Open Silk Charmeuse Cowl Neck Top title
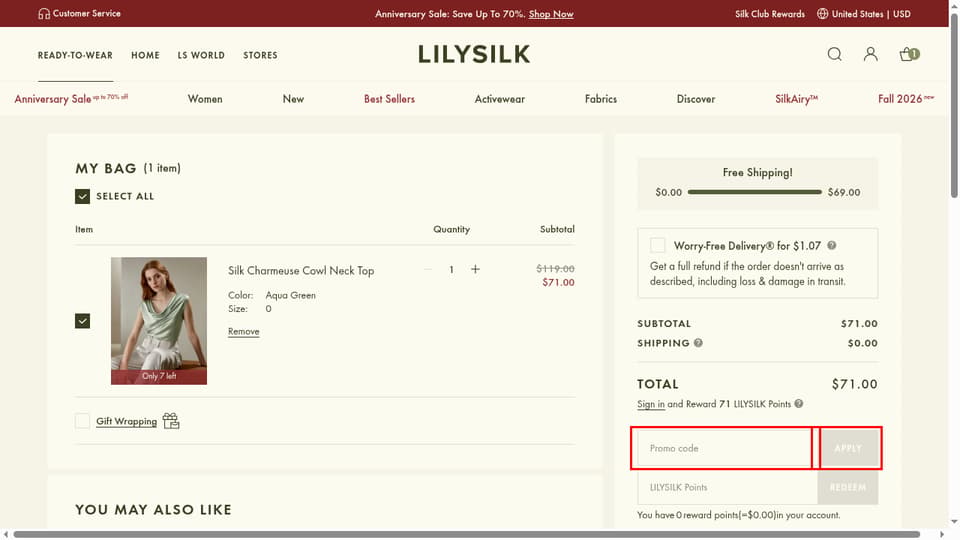Viewport: 960px width, 540px height. tap(301, 270)
